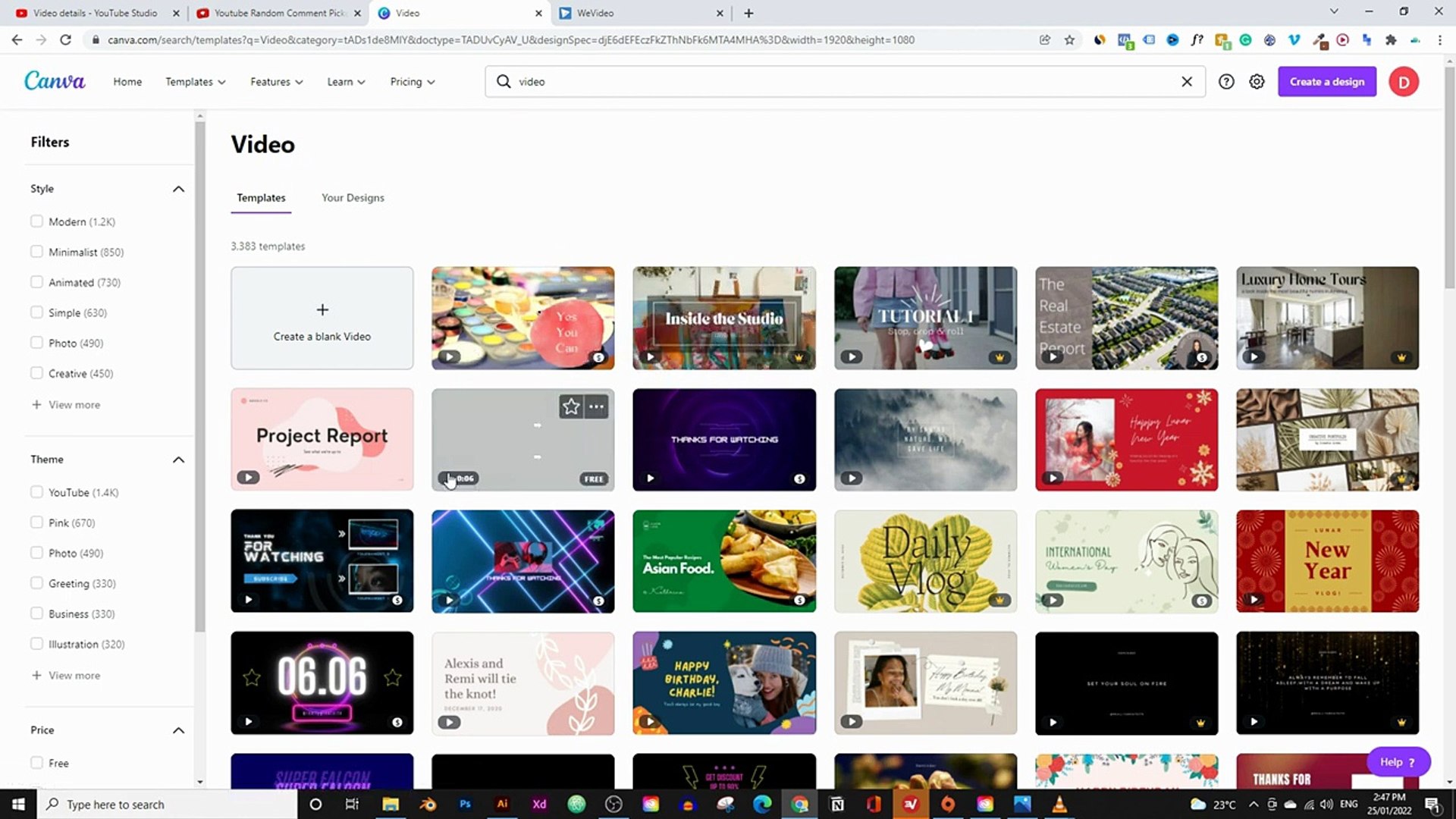Select Create a blank Video
This screenshot has width=1456, height=819.
[x=322, y=318]
